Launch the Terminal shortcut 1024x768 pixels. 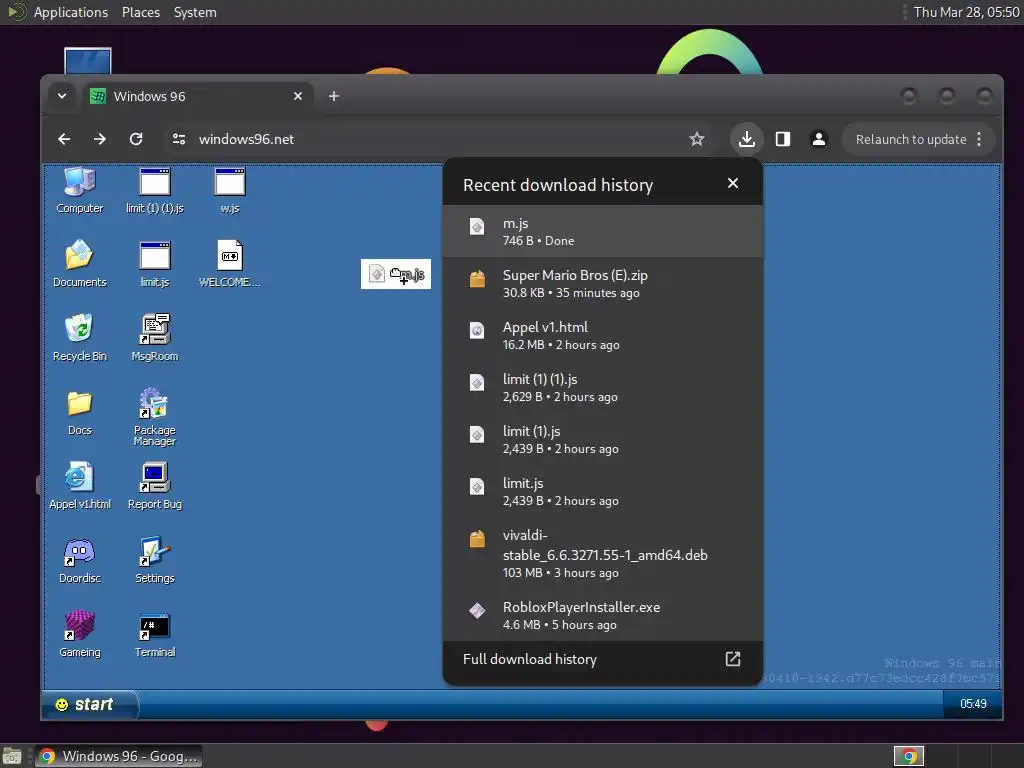155,633
